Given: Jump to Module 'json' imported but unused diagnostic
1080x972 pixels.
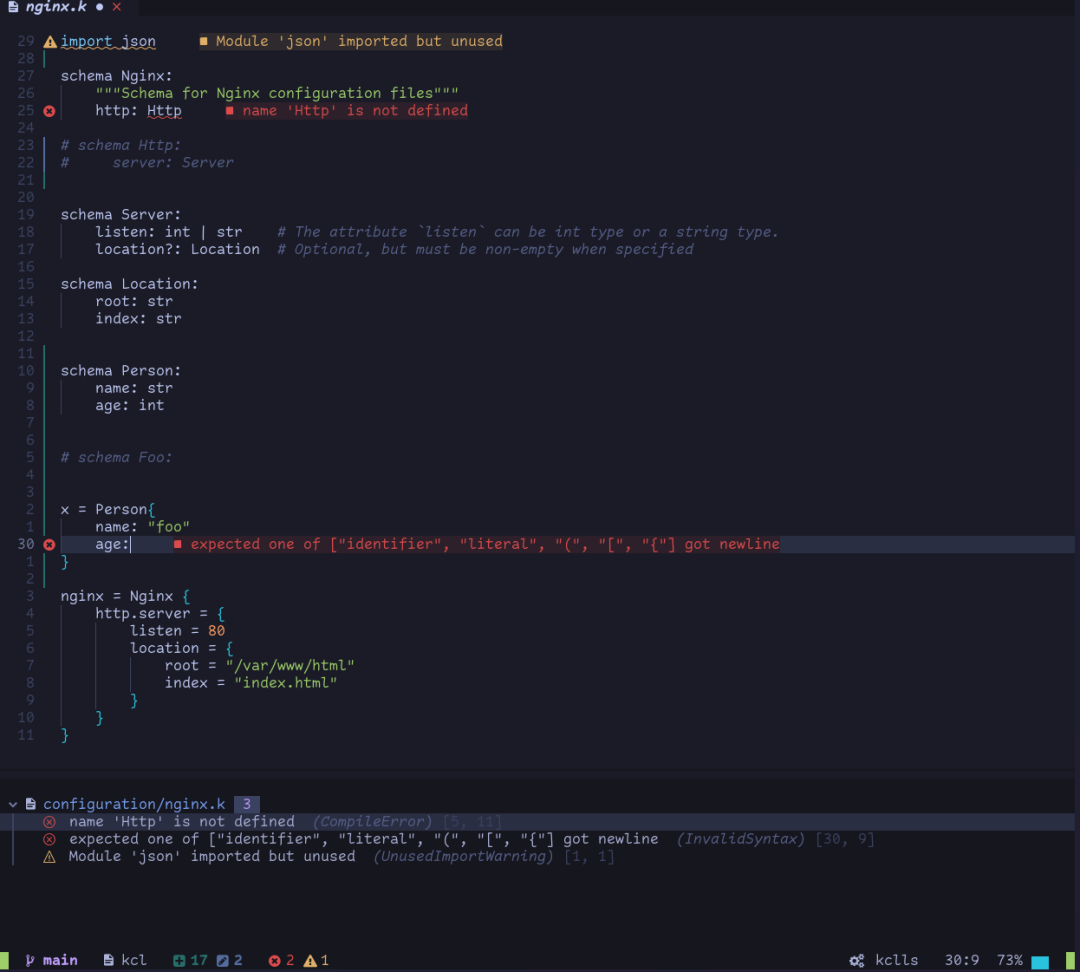Looking at the screenshot, I should [x=212, y=856].
